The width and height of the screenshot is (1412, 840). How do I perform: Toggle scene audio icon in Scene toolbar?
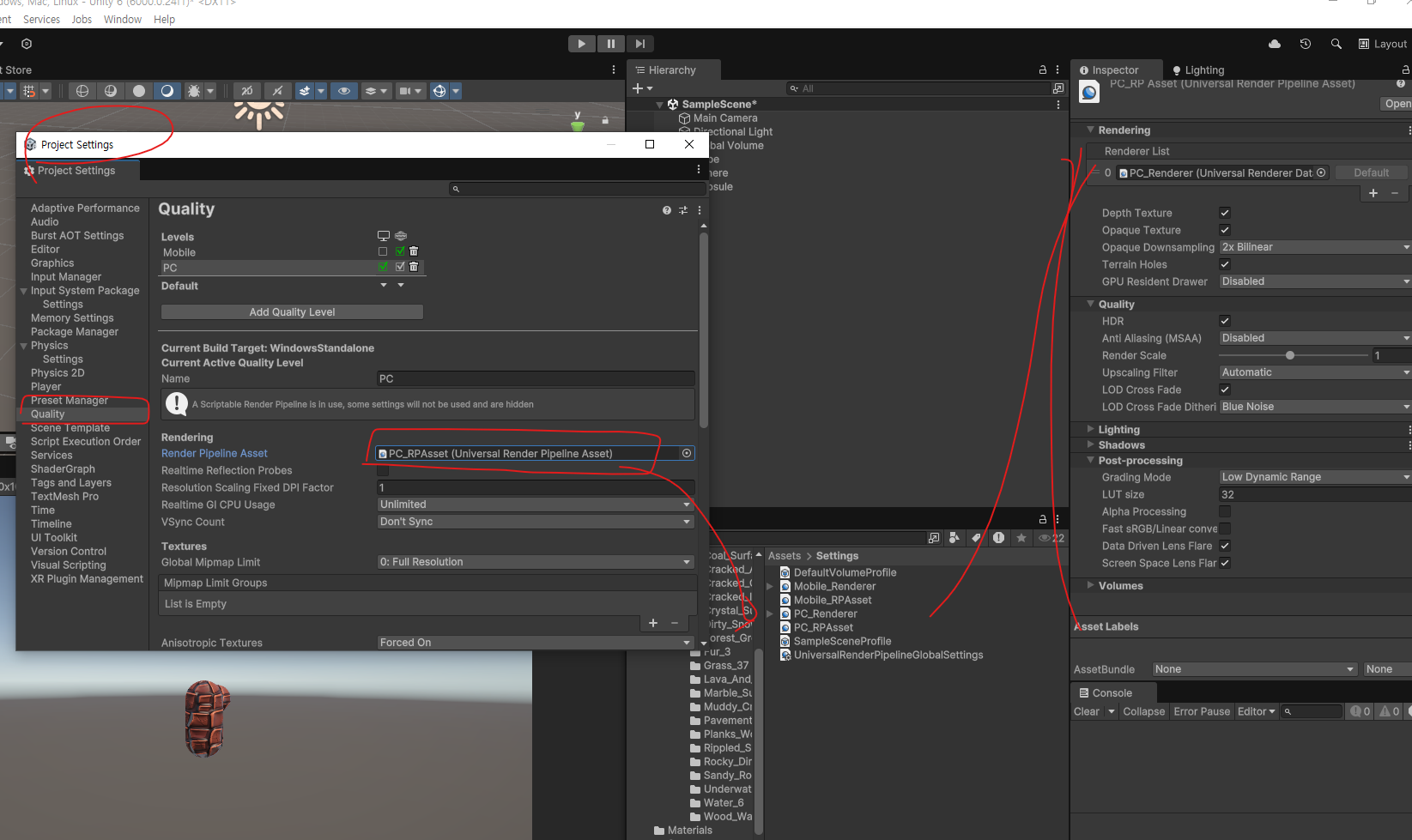point(276,91)
